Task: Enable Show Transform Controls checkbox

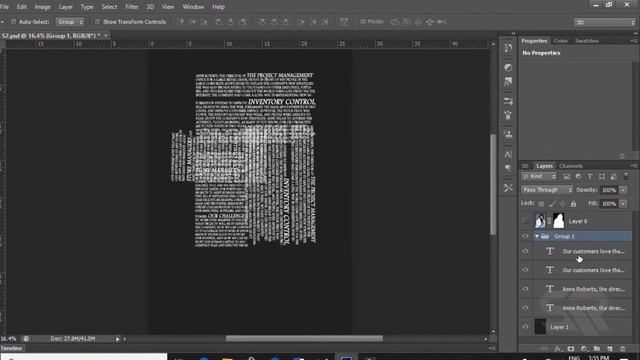Action: (x=97, y=22)
